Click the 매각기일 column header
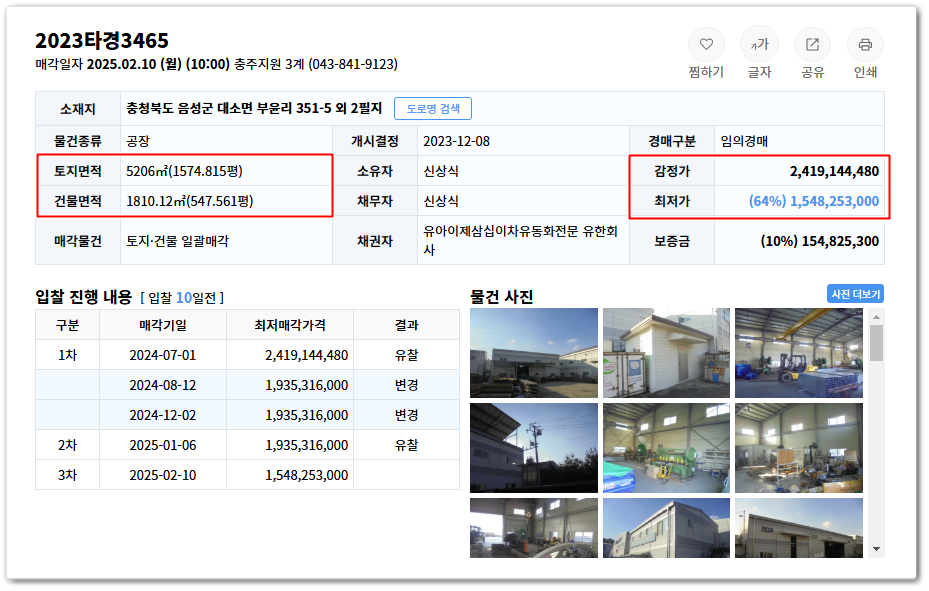This screenshot has height=591, width=929. pos(163,325)
